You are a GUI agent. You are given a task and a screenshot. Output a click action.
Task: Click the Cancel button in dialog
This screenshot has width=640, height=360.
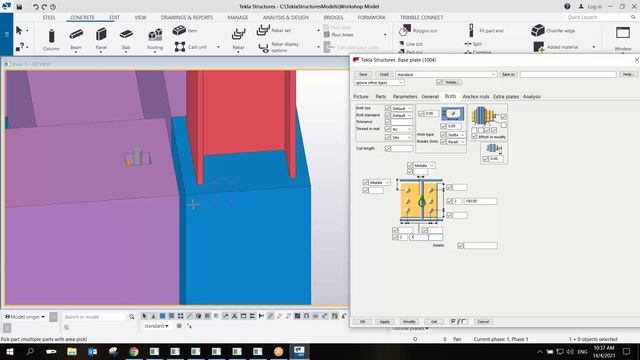pyautogui.click(x=483, y=322)
